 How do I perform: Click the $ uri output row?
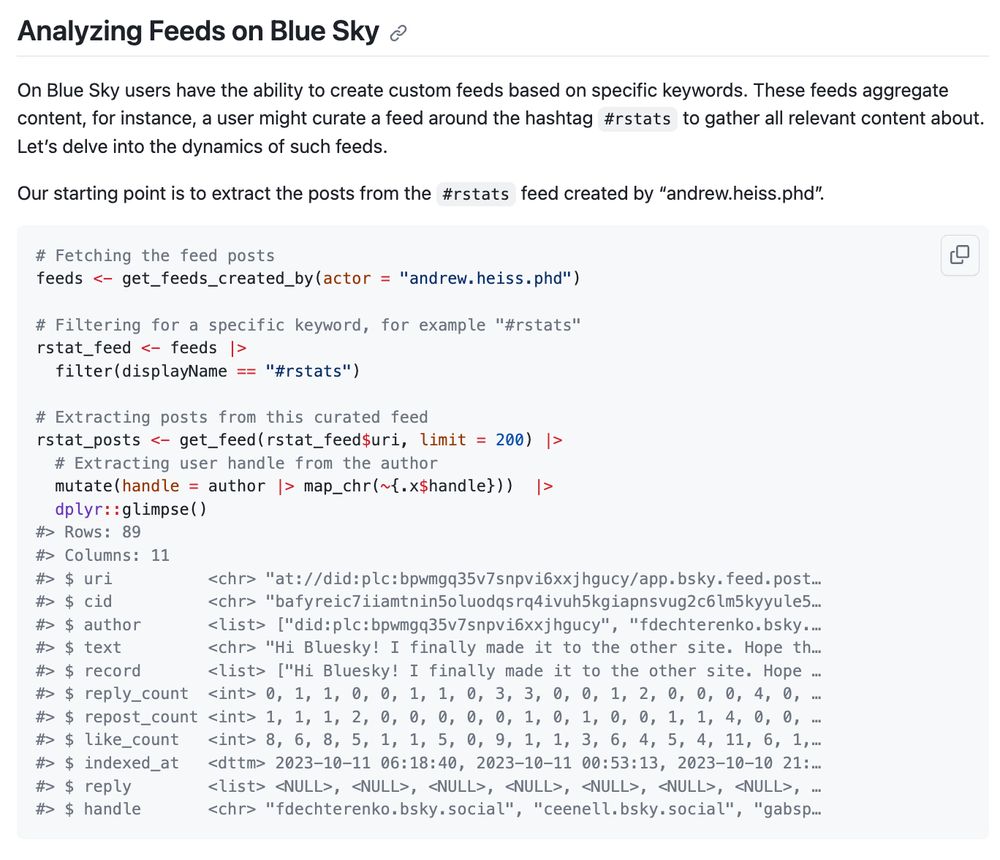point(429,579)
